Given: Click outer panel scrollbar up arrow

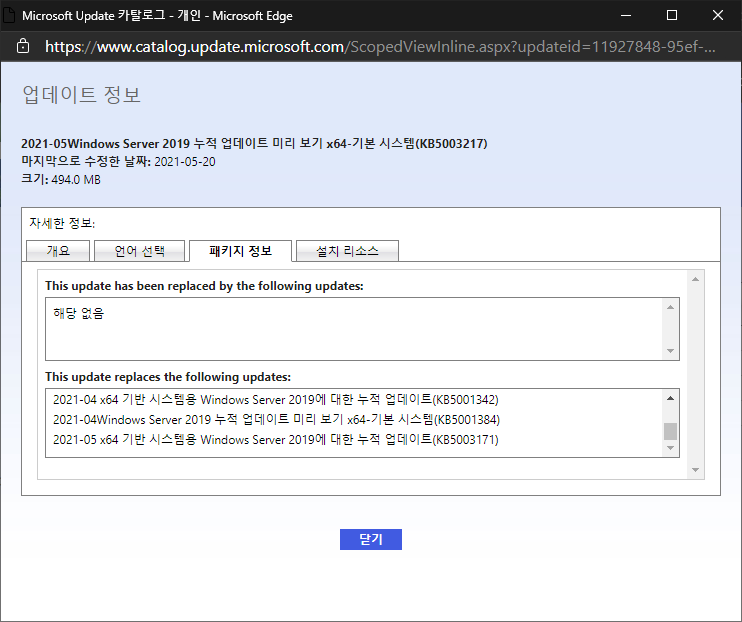Looking at the screenshot, I should (x=695, y=279).
